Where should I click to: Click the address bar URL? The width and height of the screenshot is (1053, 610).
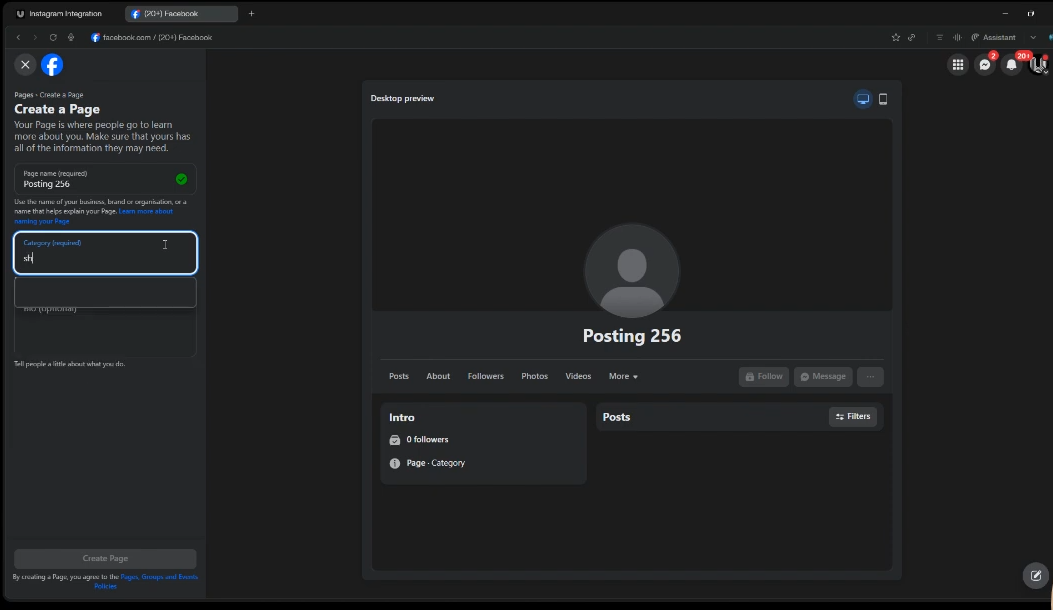coord(157,38)
